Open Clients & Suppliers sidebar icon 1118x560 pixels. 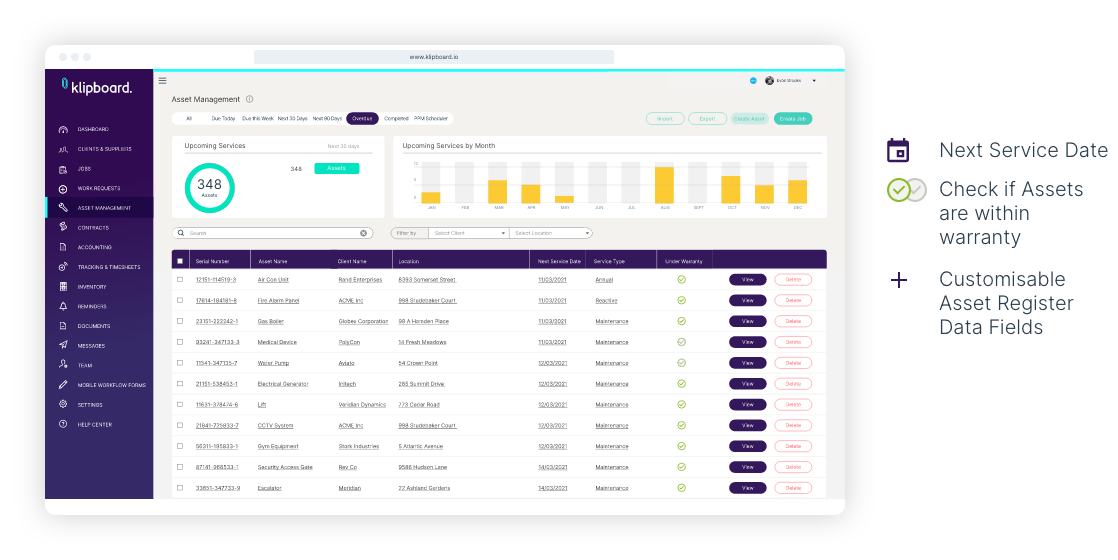63,149
